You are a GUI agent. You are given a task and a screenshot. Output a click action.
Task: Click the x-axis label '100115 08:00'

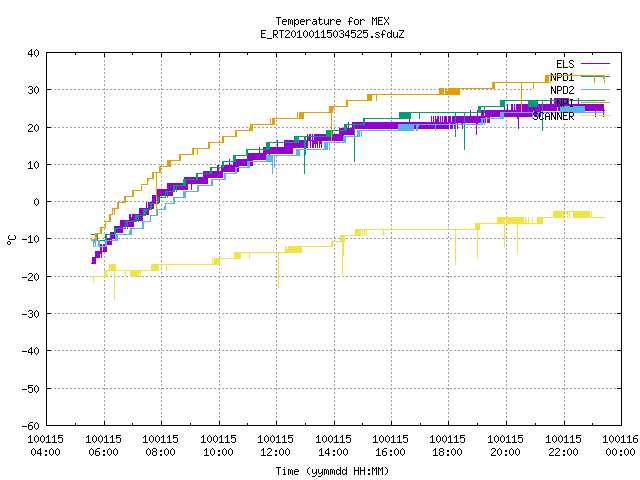160,446
